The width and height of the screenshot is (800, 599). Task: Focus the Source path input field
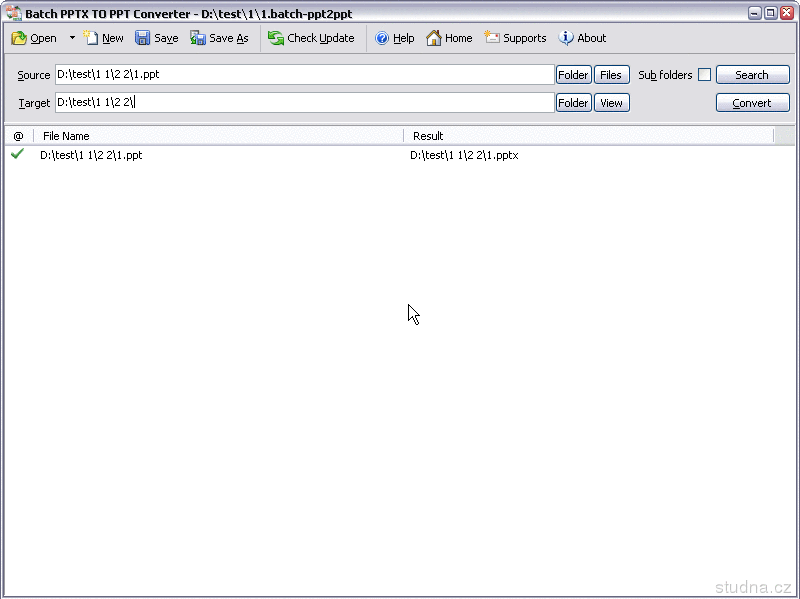(305, 74)
